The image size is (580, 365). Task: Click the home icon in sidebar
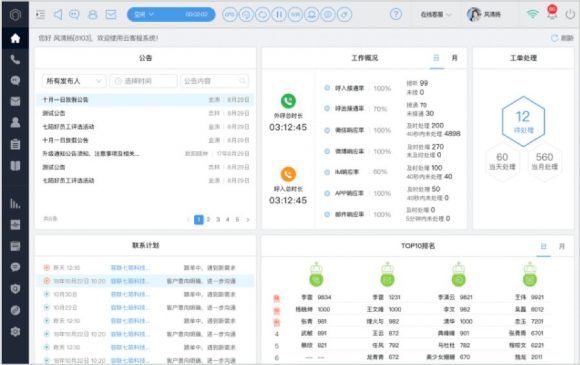[15, 38]
